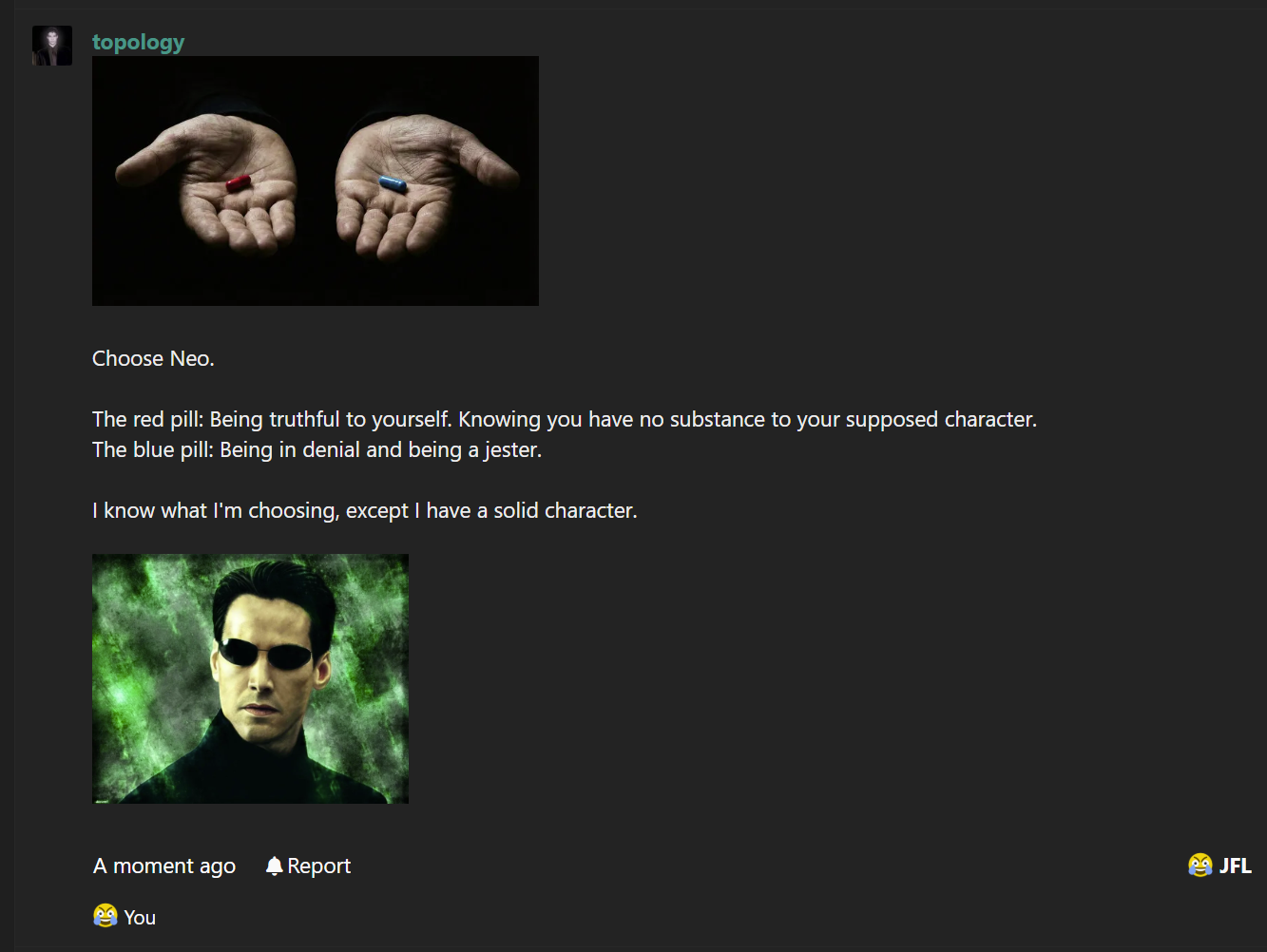
Task: Click Neo's sunglasses in the picture
Action: (265, 654)
